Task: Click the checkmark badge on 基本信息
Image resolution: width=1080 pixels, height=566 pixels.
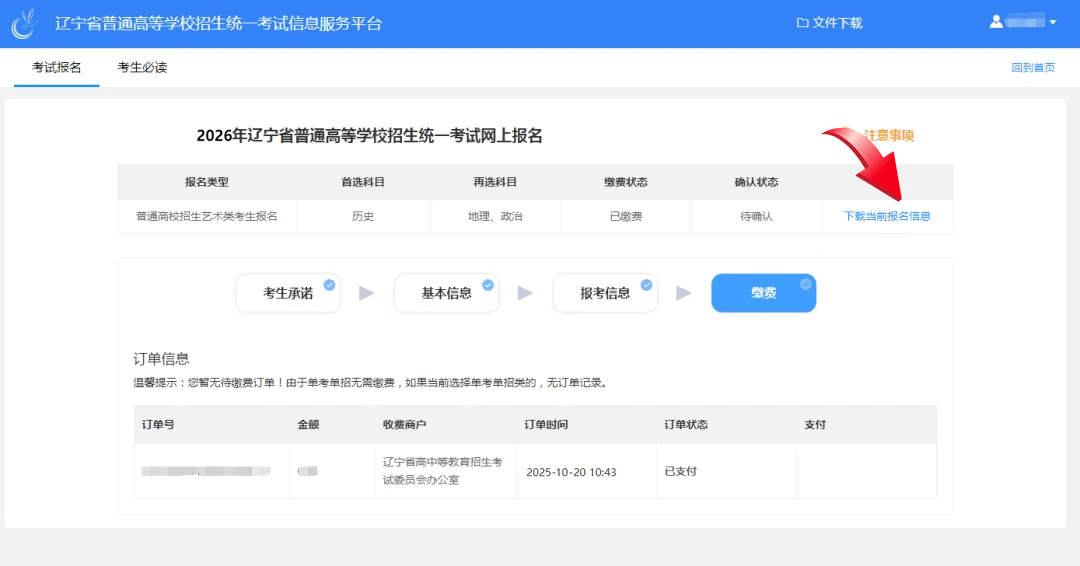Action: (x=488, y=285)
